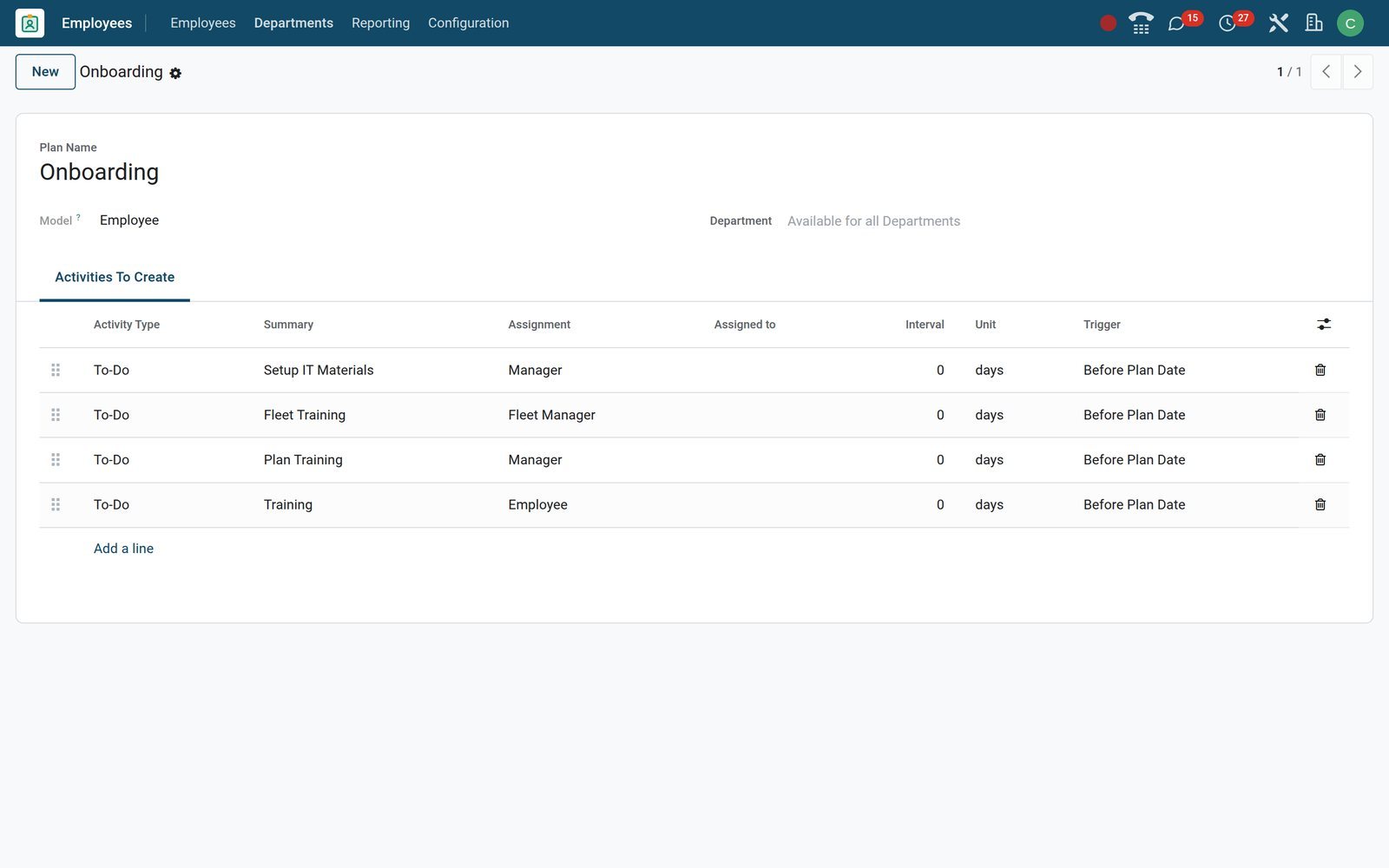Click the Employees app title
The image size is (1389, 868).
(x=97, y=23)
